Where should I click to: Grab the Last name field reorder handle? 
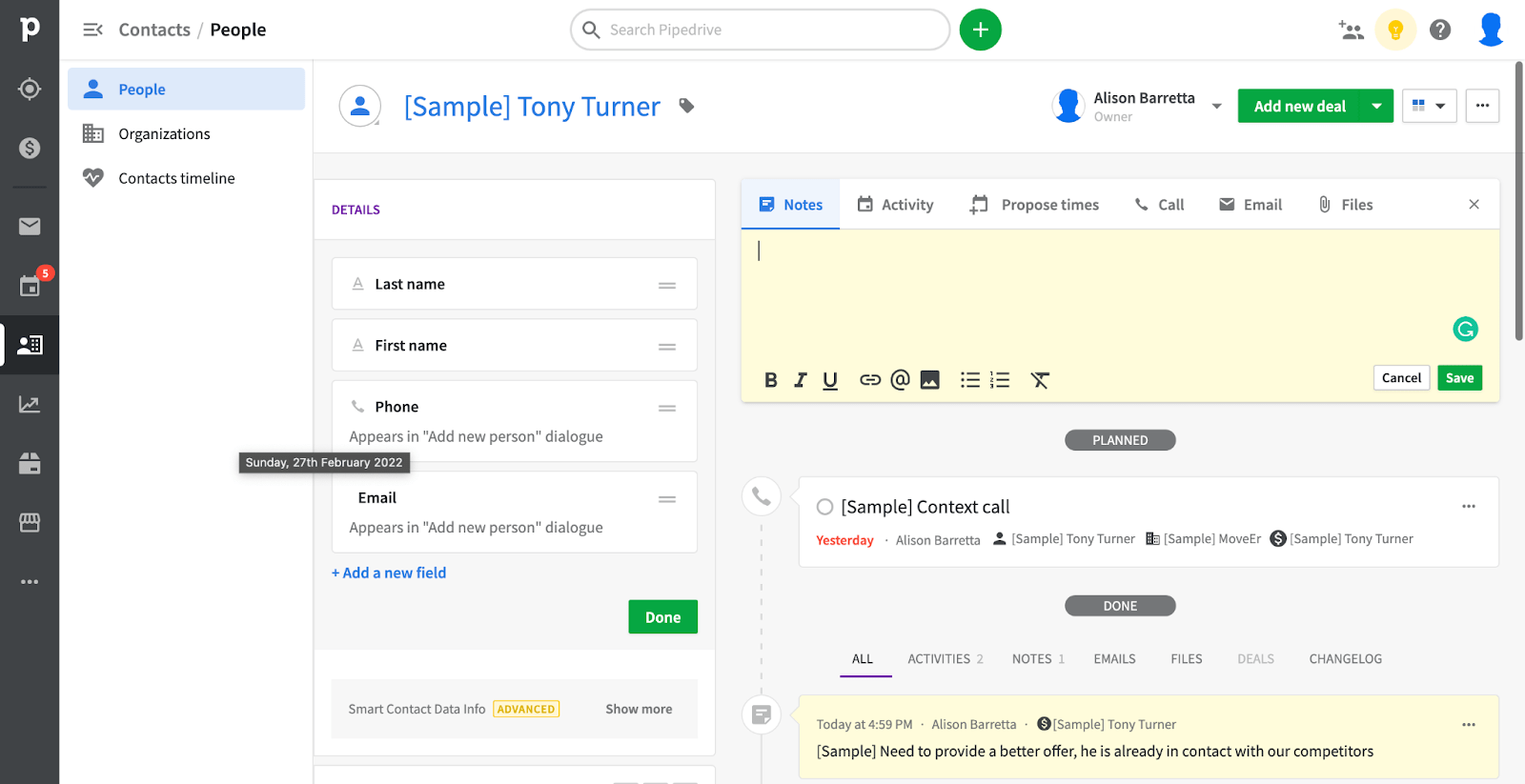tap(667, 285)
